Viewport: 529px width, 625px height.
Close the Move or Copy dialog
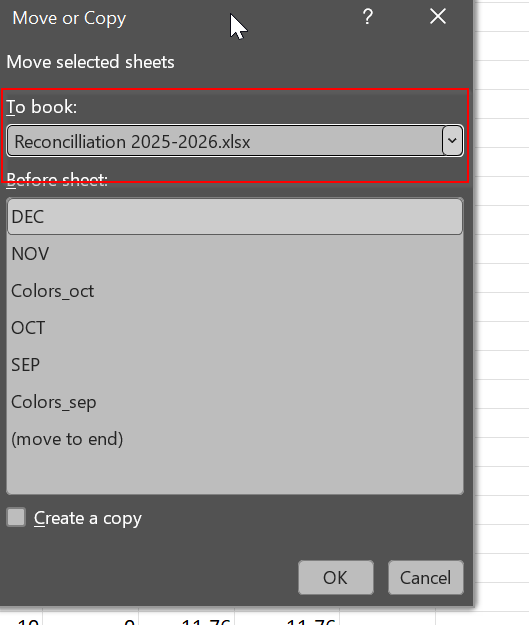tap(438, 17)
